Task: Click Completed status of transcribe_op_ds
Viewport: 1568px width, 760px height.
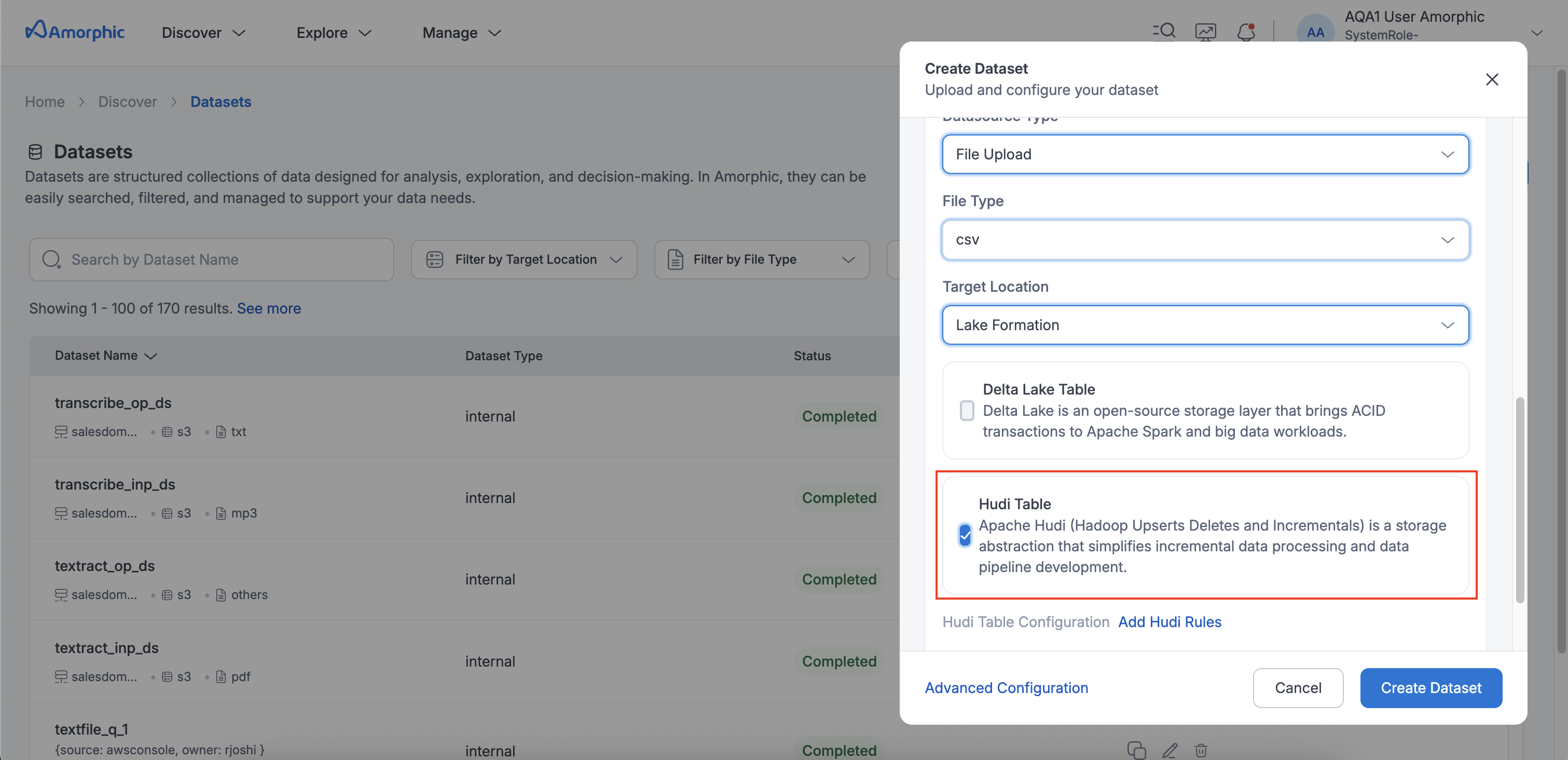Action: pyautogui.click(x=839, y=416)
